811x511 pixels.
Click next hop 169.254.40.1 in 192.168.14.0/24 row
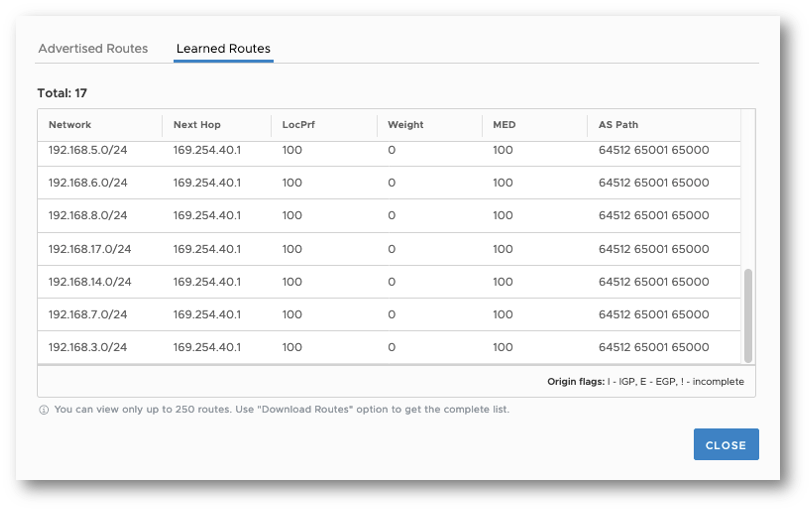point(207,282)
